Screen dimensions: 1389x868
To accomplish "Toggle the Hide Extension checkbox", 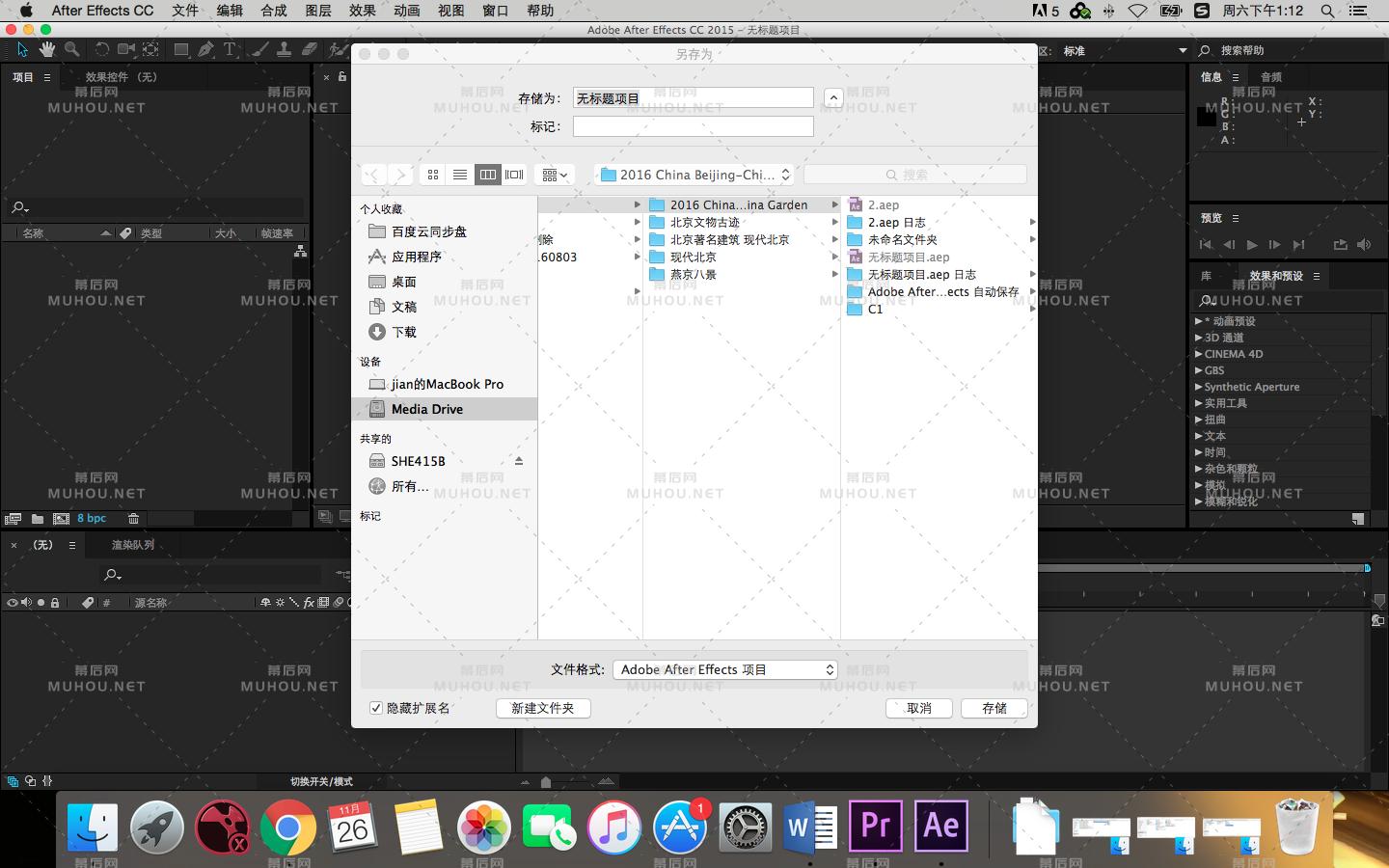I will pos(376,708).
